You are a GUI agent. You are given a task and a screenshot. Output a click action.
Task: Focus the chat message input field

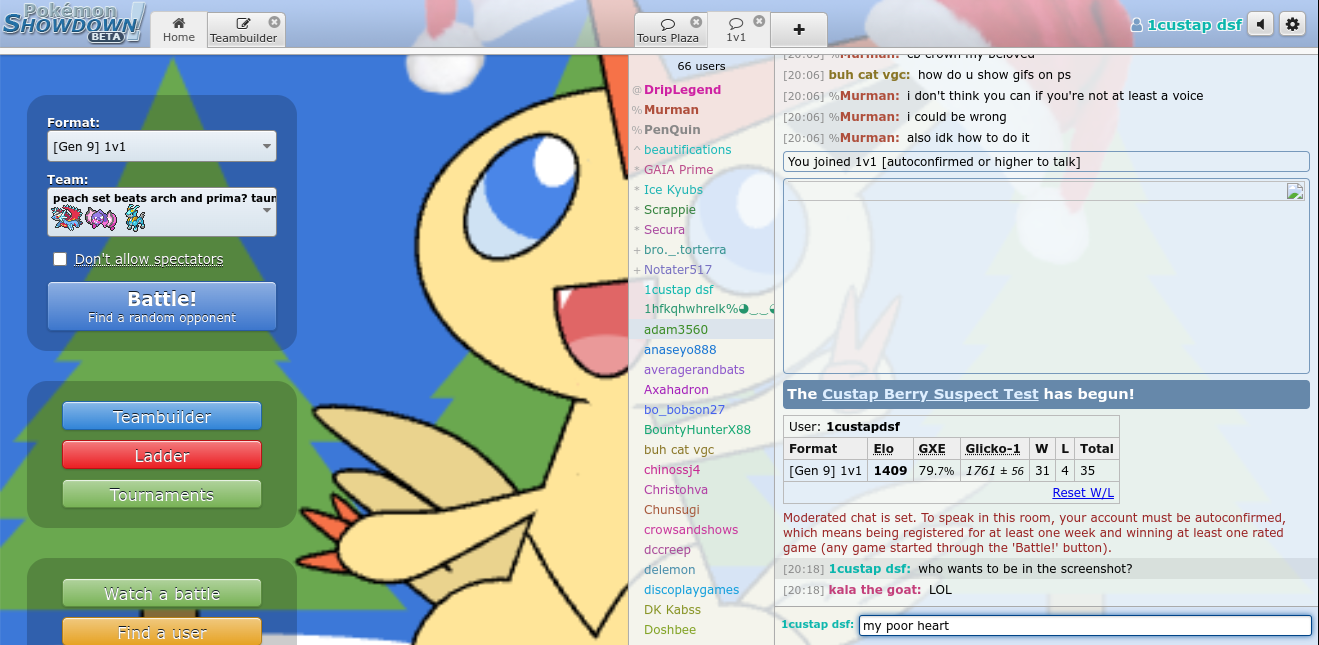point(1084,625)
